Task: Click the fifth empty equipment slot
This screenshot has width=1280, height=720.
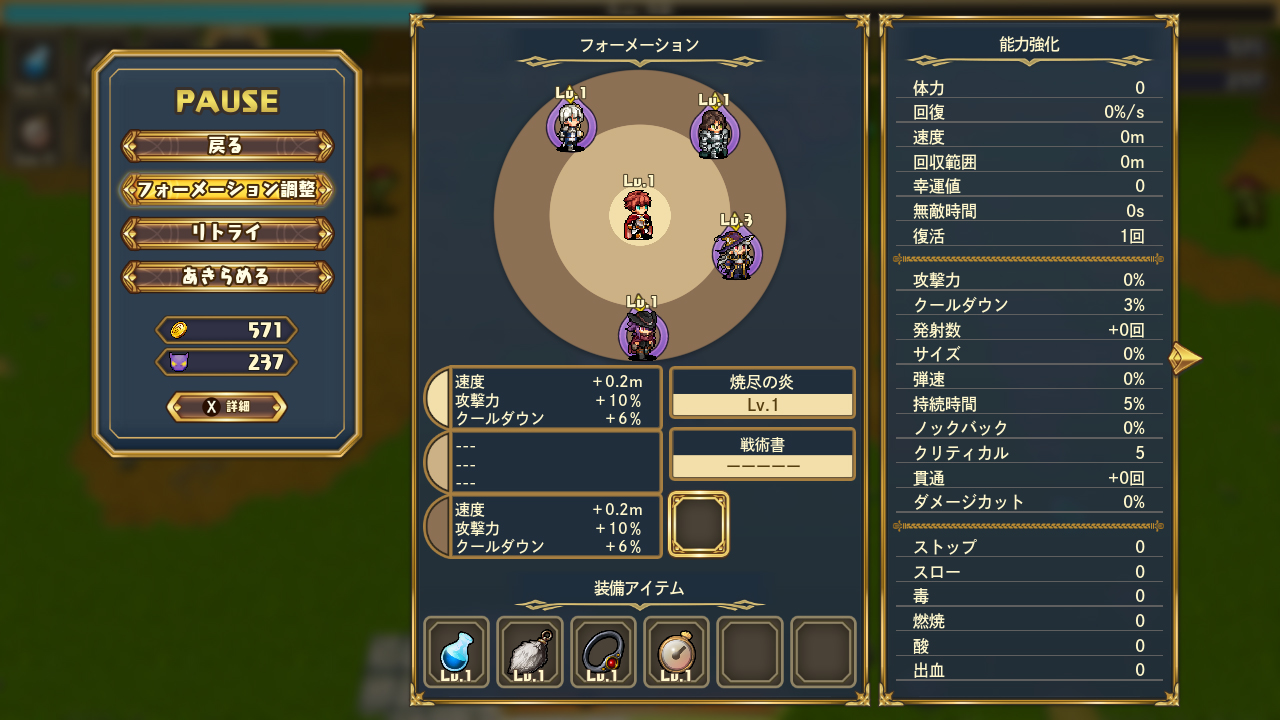Action: [x=750, y=652]
